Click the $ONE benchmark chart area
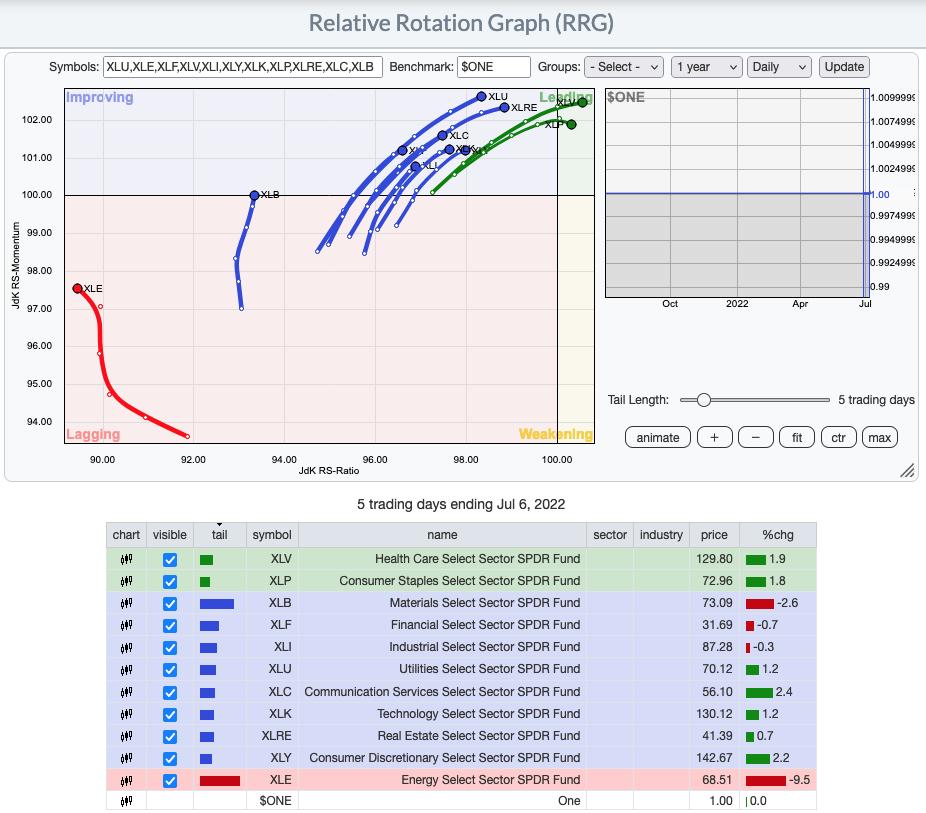The width and height of the screenshot is (926, 813). pos(737,193)
